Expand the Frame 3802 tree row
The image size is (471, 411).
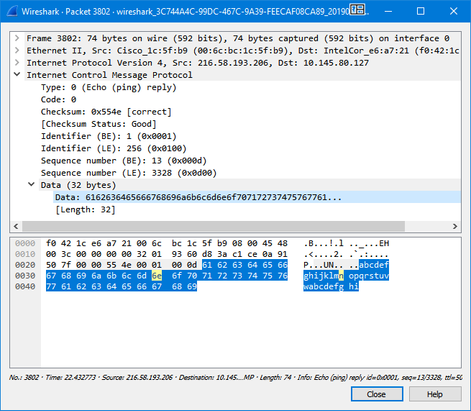(x=17, y=38)
